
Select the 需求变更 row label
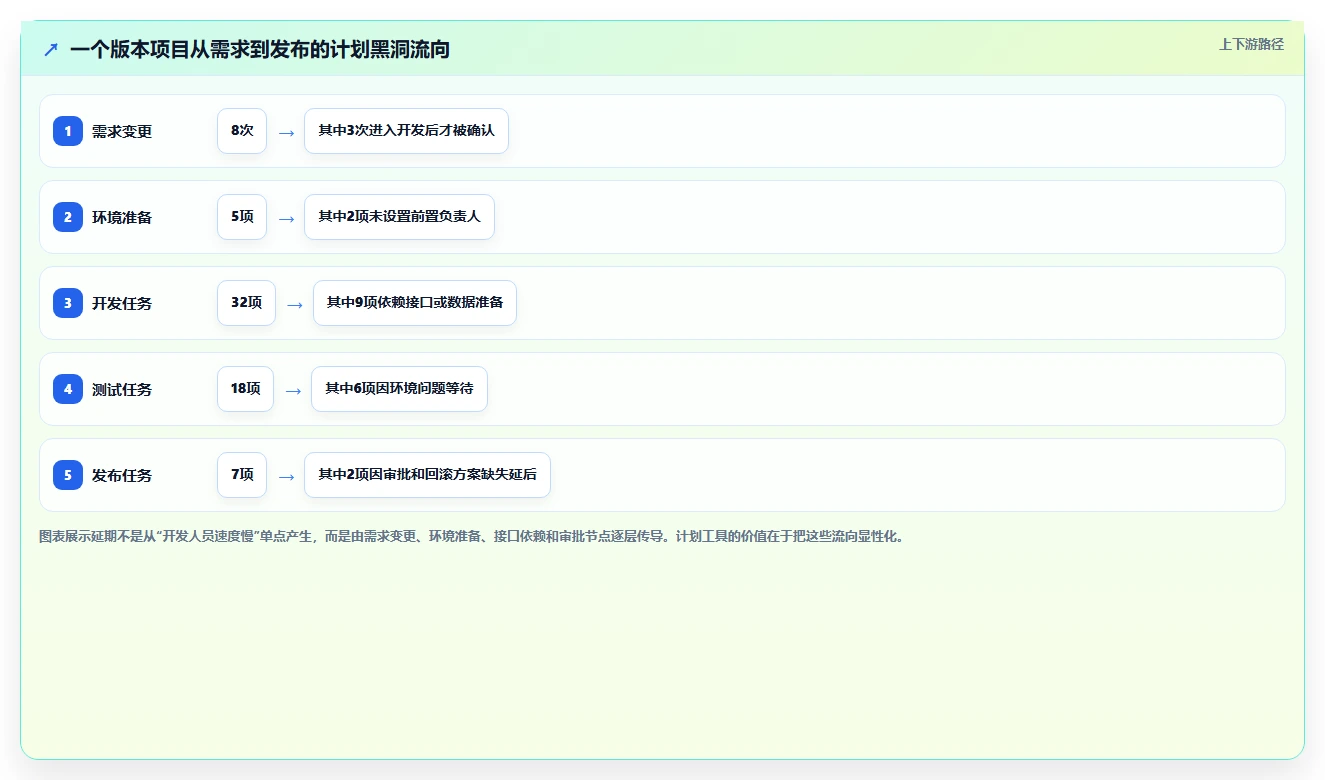(122, 131)
